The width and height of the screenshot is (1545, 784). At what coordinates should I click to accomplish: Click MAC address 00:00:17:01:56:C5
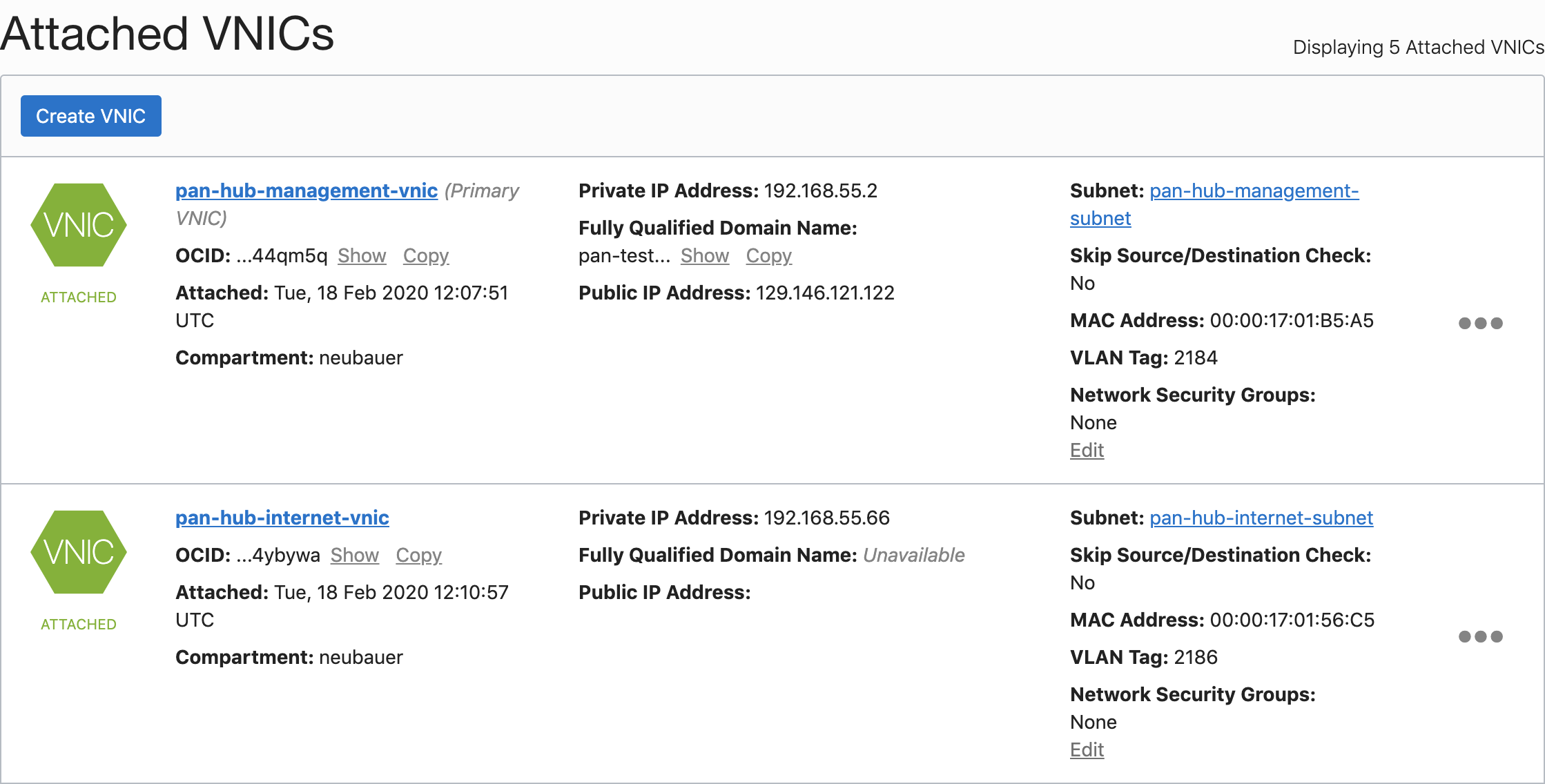pyautogui.click(x=1292, y=620)
